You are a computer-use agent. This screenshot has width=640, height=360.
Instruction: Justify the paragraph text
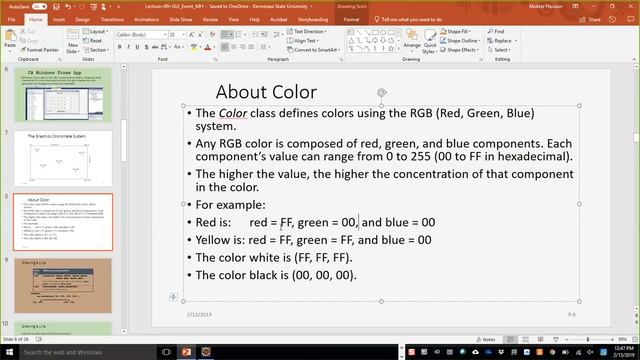pyautogui.click(x=251, y=47)
